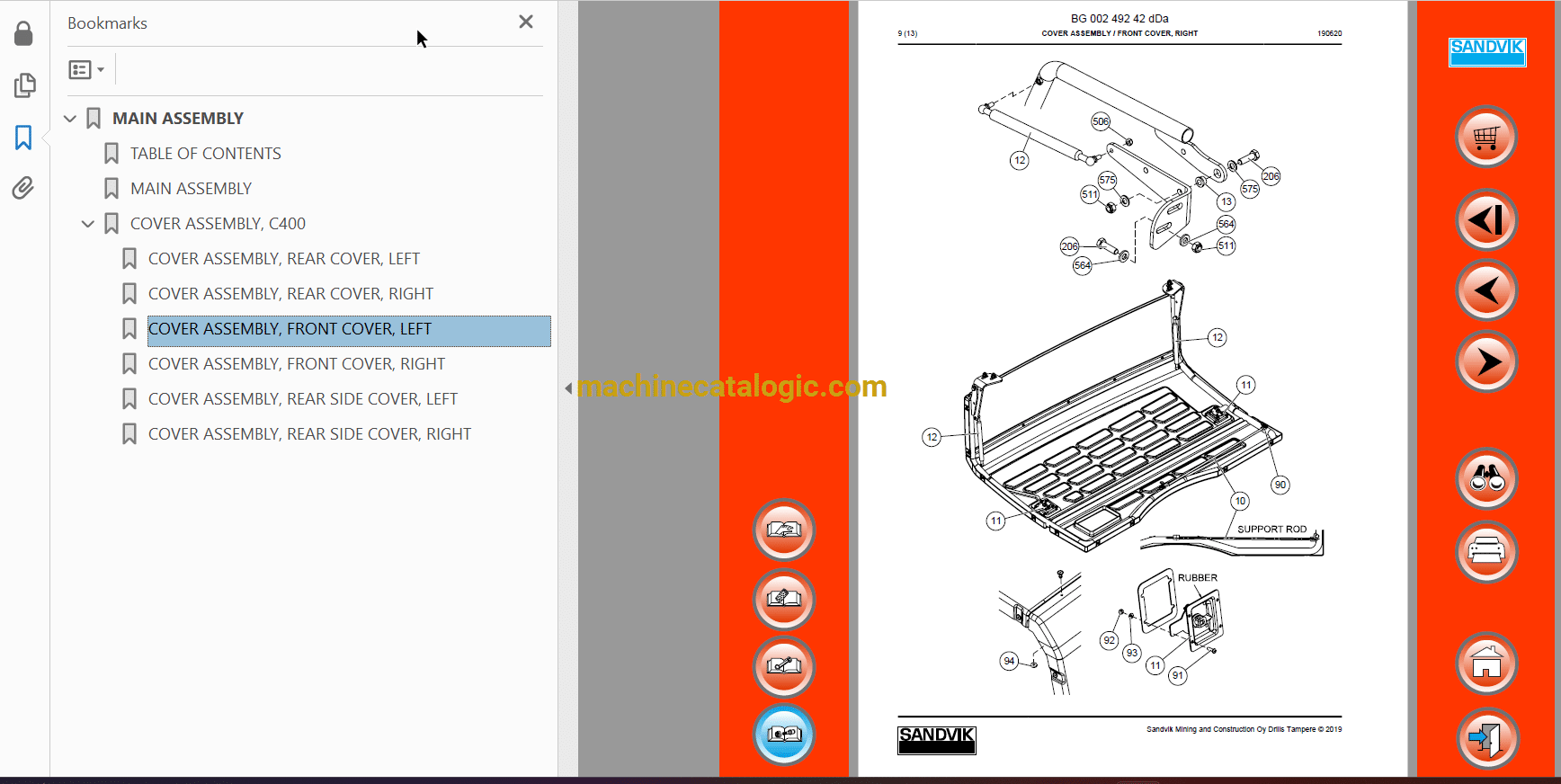This screenshot has width=1561, height=784.
Task: Select the MAIN ASSEMBLY top-level bookmark
Action: 178,119
